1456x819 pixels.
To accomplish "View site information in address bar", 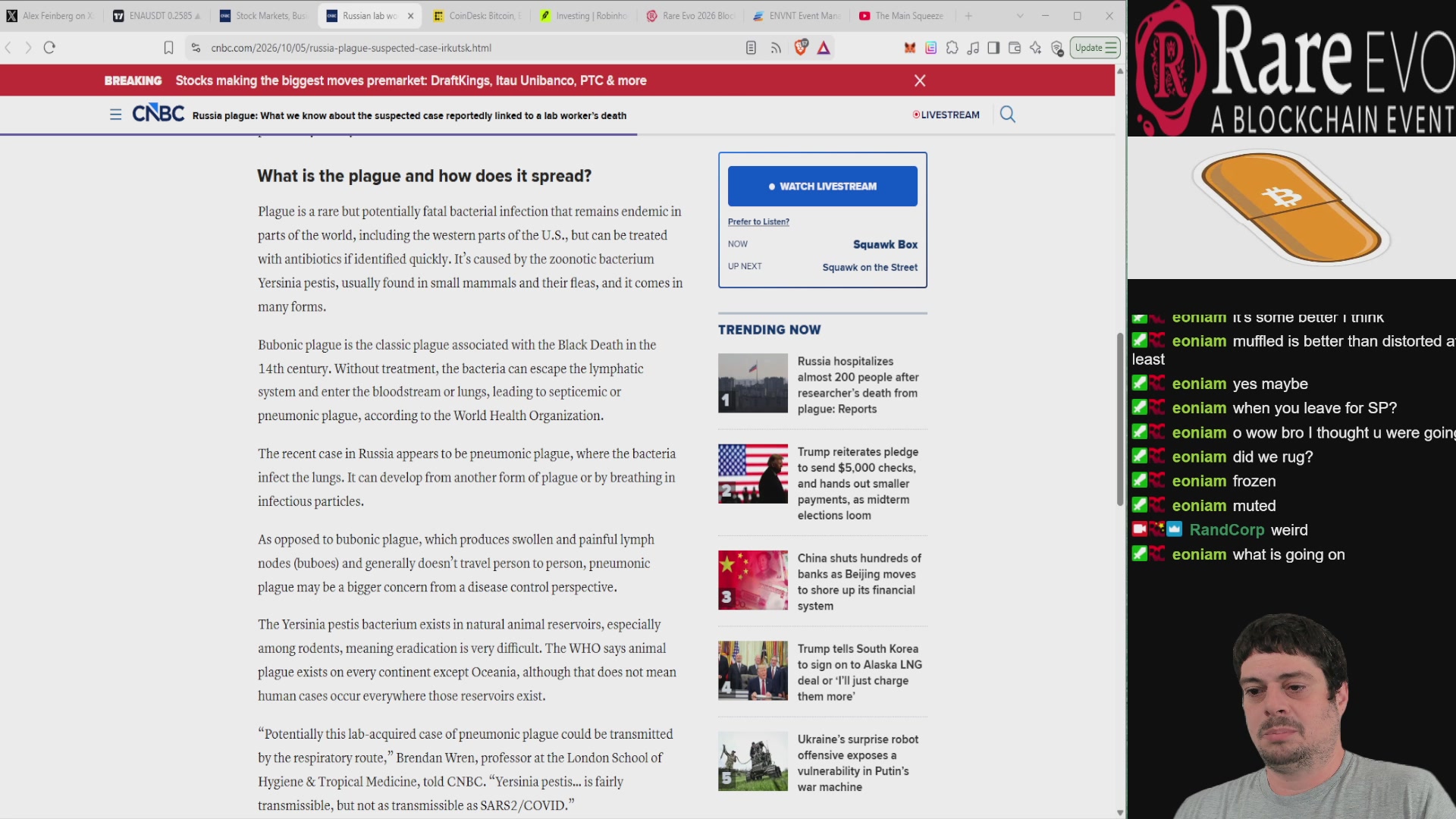I will [196, 48].
